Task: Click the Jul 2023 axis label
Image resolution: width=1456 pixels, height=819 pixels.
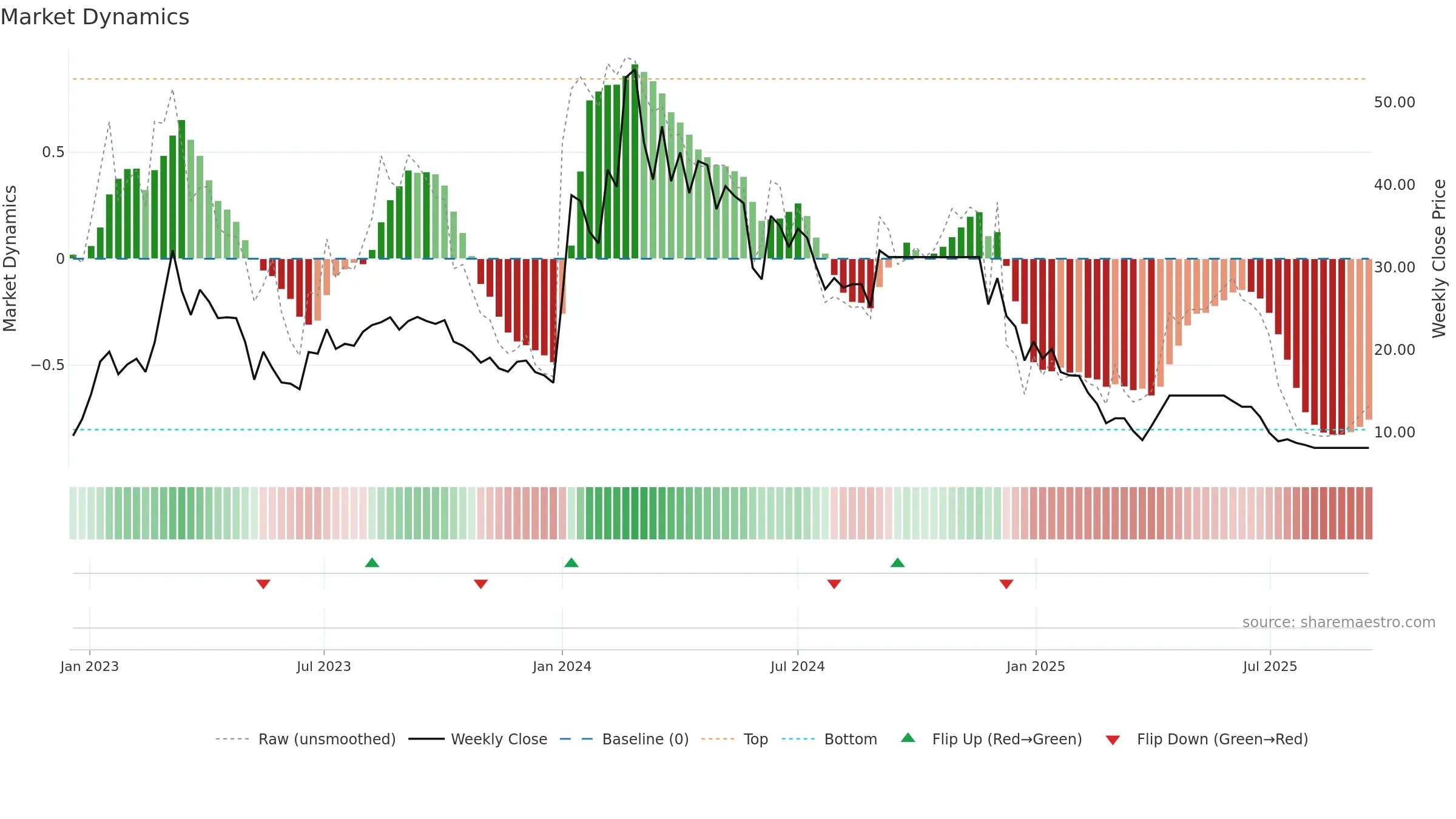Action: coord(324,666)
